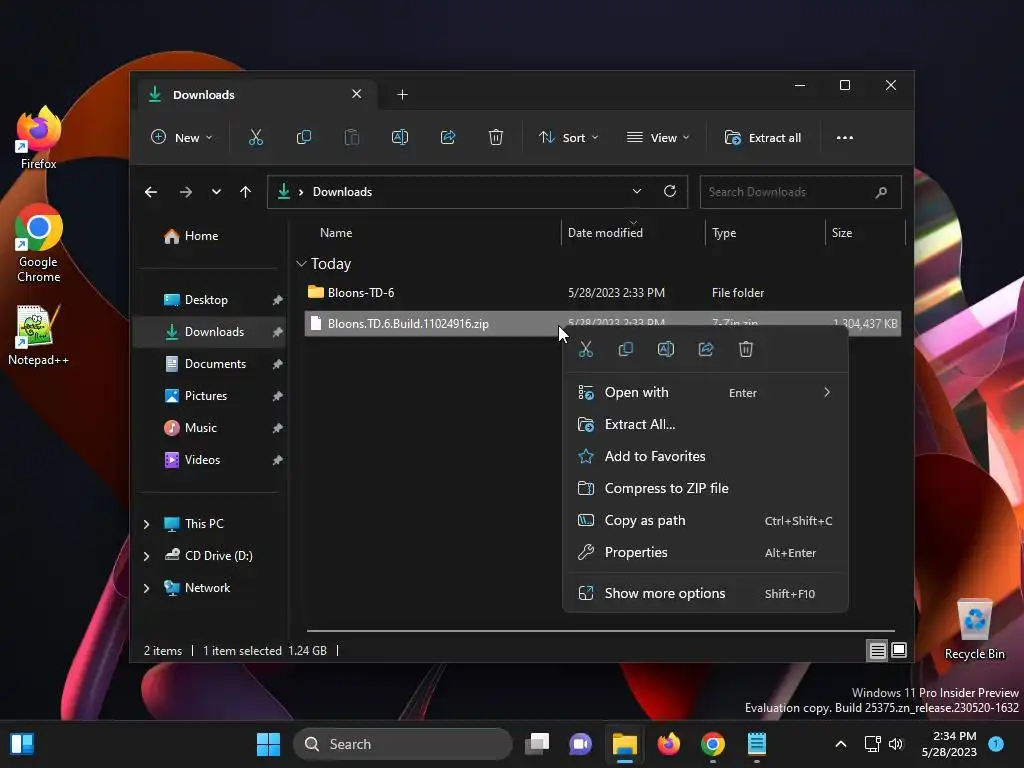Select the Bloons-TD-6 folder
This screenshot has width=1024, height=768.
tap(602, 293)
